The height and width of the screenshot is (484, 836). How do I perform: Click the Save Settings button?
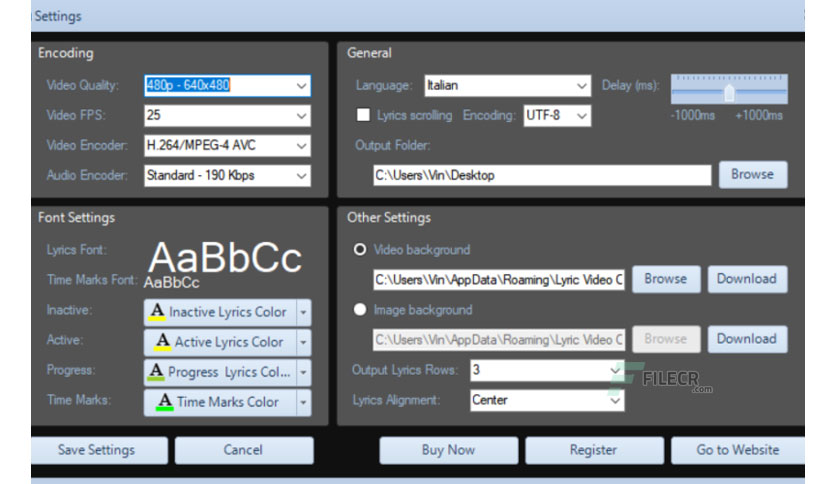[x=99, y=450]
